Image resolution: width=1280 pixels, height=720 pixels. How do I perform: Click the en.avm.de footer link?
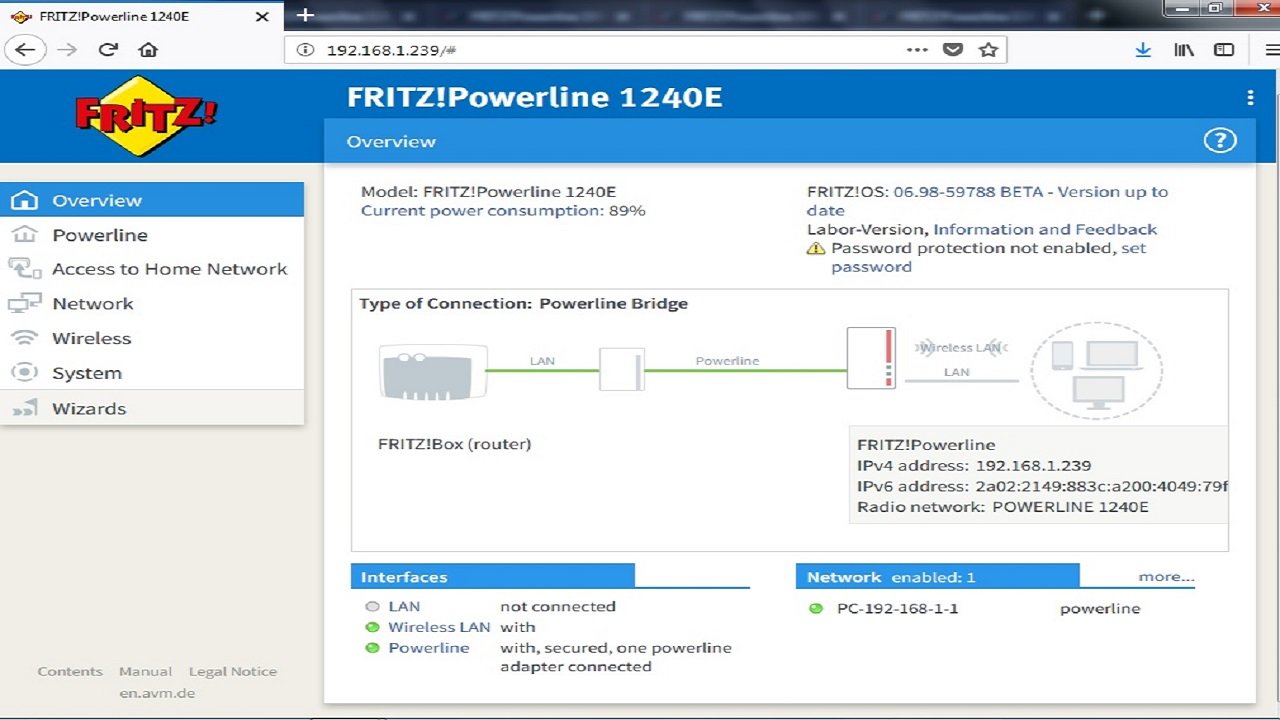click(157, 692)
